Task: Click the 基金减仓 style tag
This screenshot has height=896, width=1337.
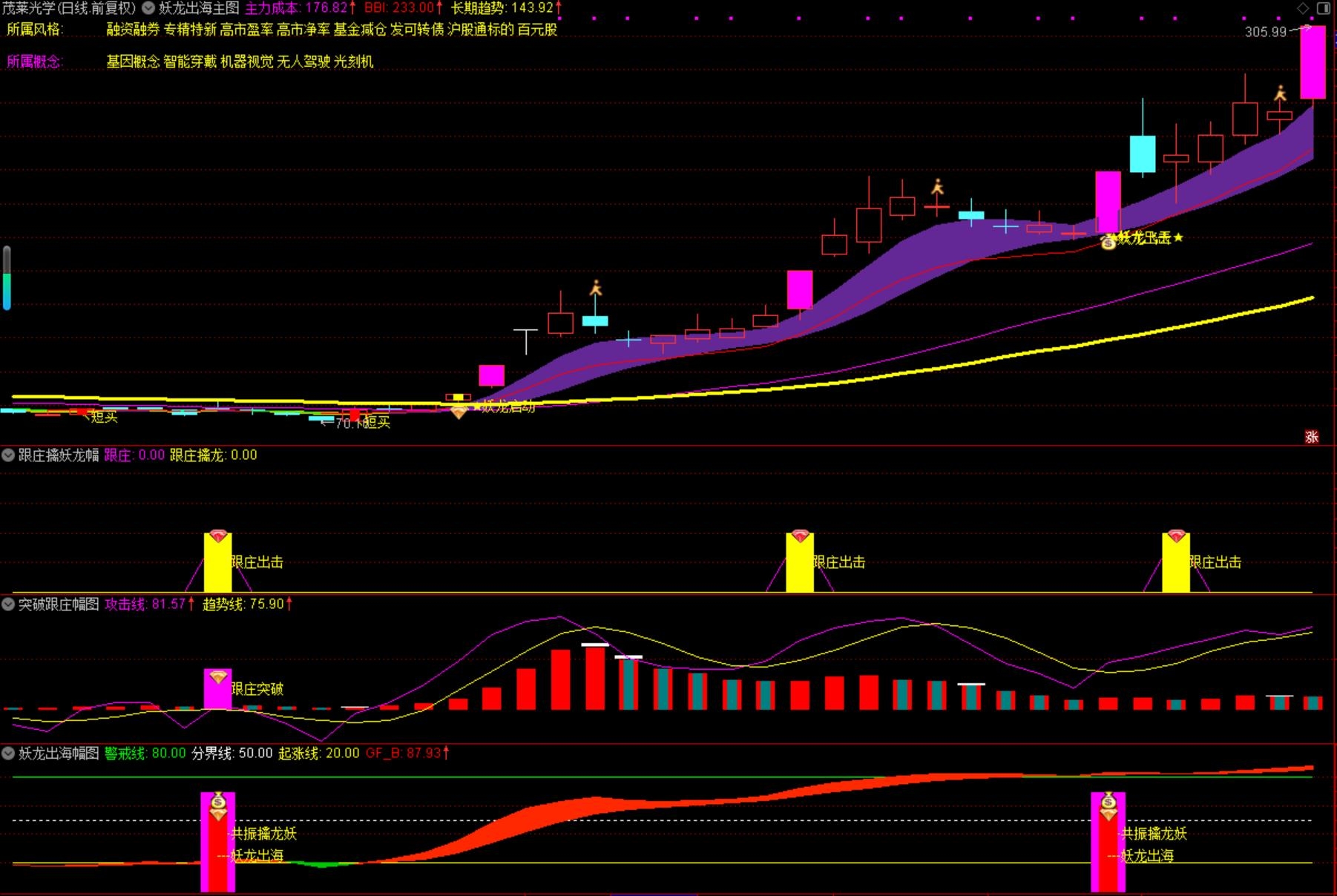Action: 360,30
